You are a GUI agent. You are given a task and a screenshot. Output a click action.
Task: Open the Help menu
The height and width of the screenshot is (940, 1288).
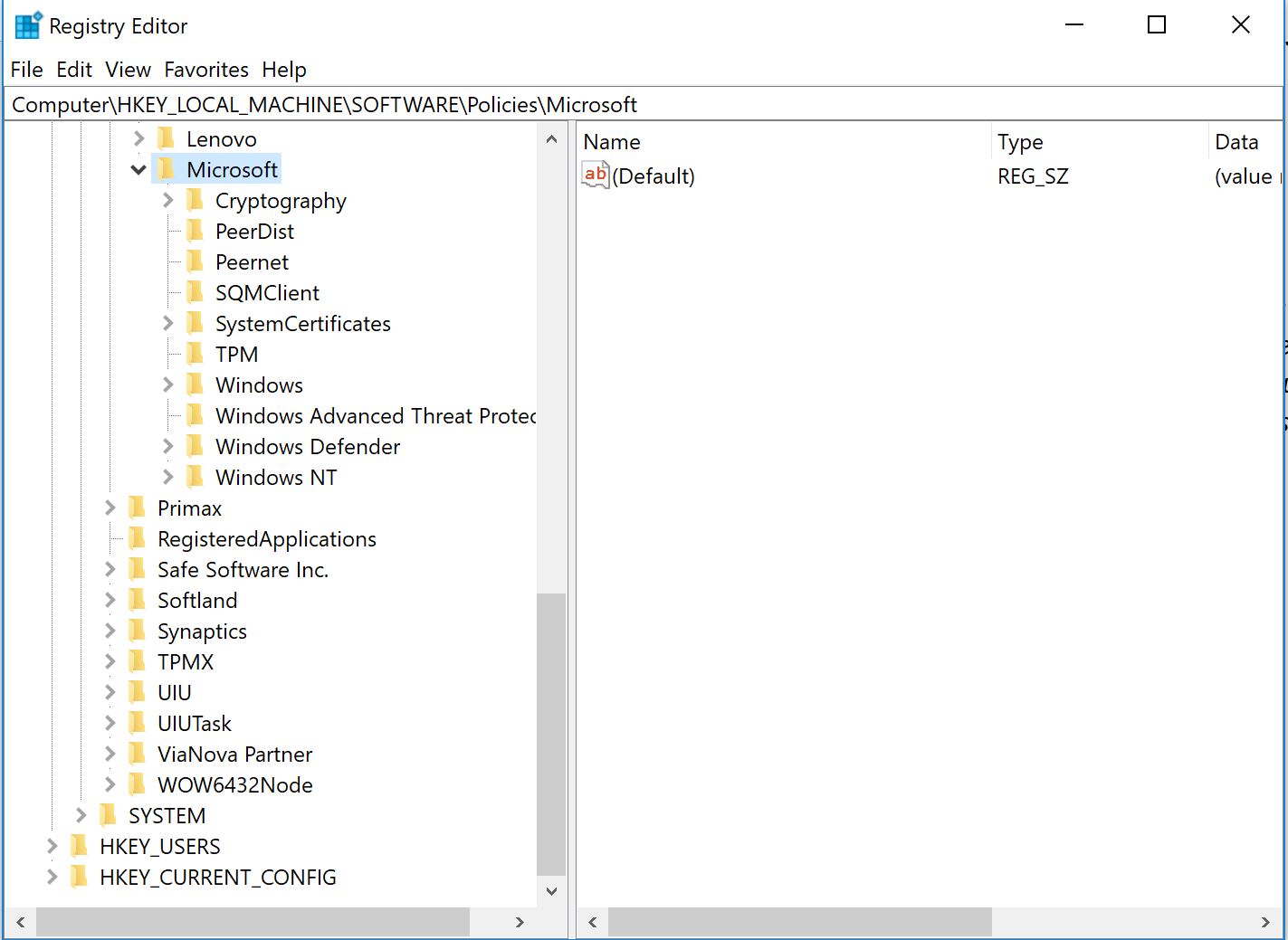pos(284,70)
